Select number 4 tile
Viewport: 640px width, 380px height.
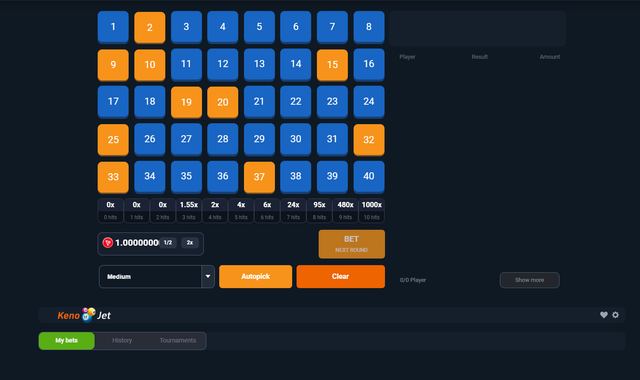point(223,27)
